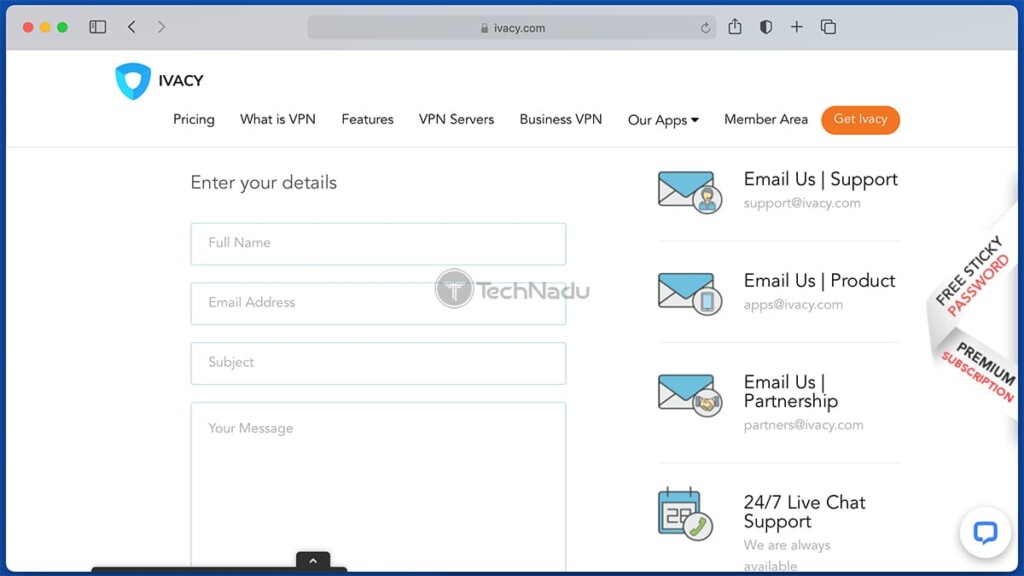Image resolution: width=1024 pixels, height=576 pixels.
Task: Click the Ivacy shield logo
Action: click(x=133, y=81)
